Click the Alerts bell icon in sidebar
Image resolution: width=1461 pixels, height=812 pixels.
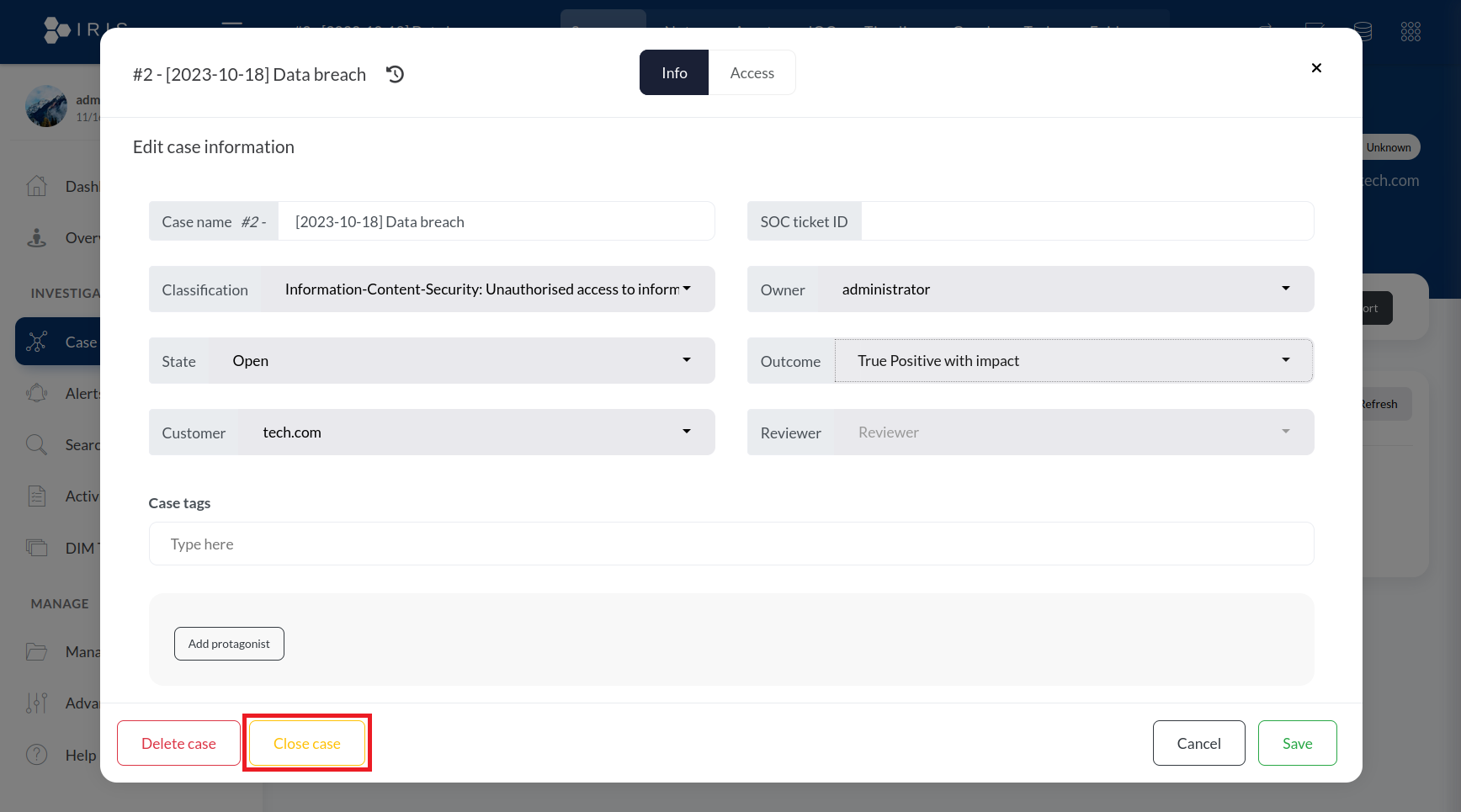tap(36, 393)
